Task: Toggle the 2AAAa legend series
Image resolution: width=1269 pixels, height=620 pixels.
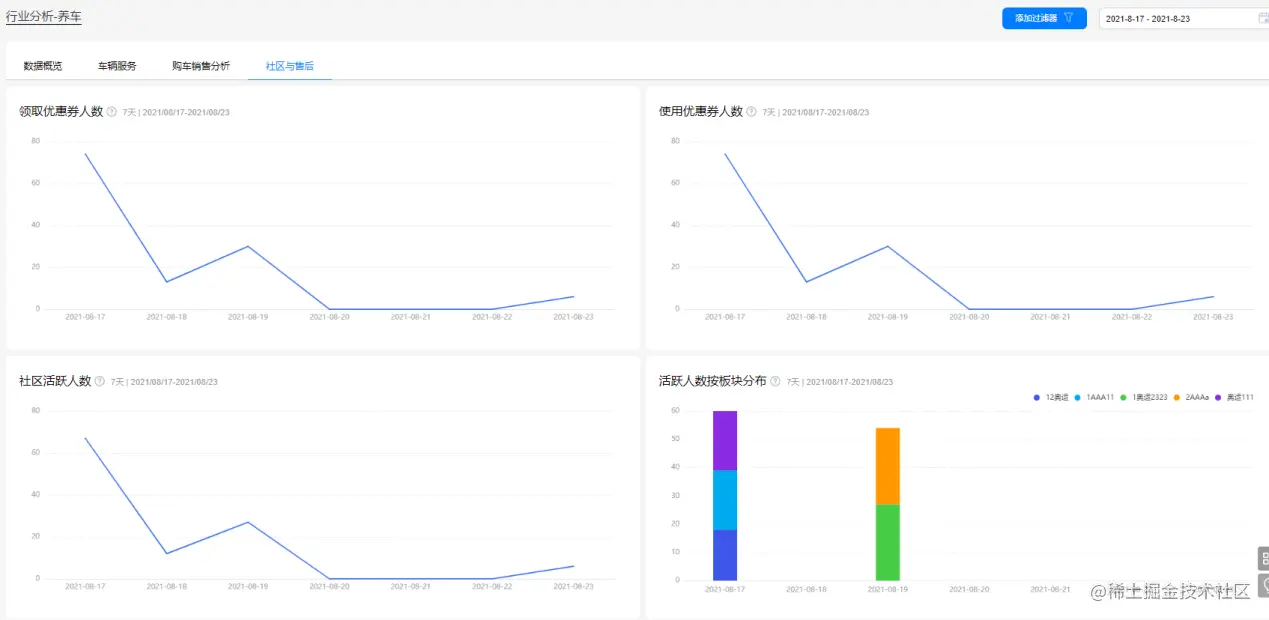Action: [x=1191, y=398]
